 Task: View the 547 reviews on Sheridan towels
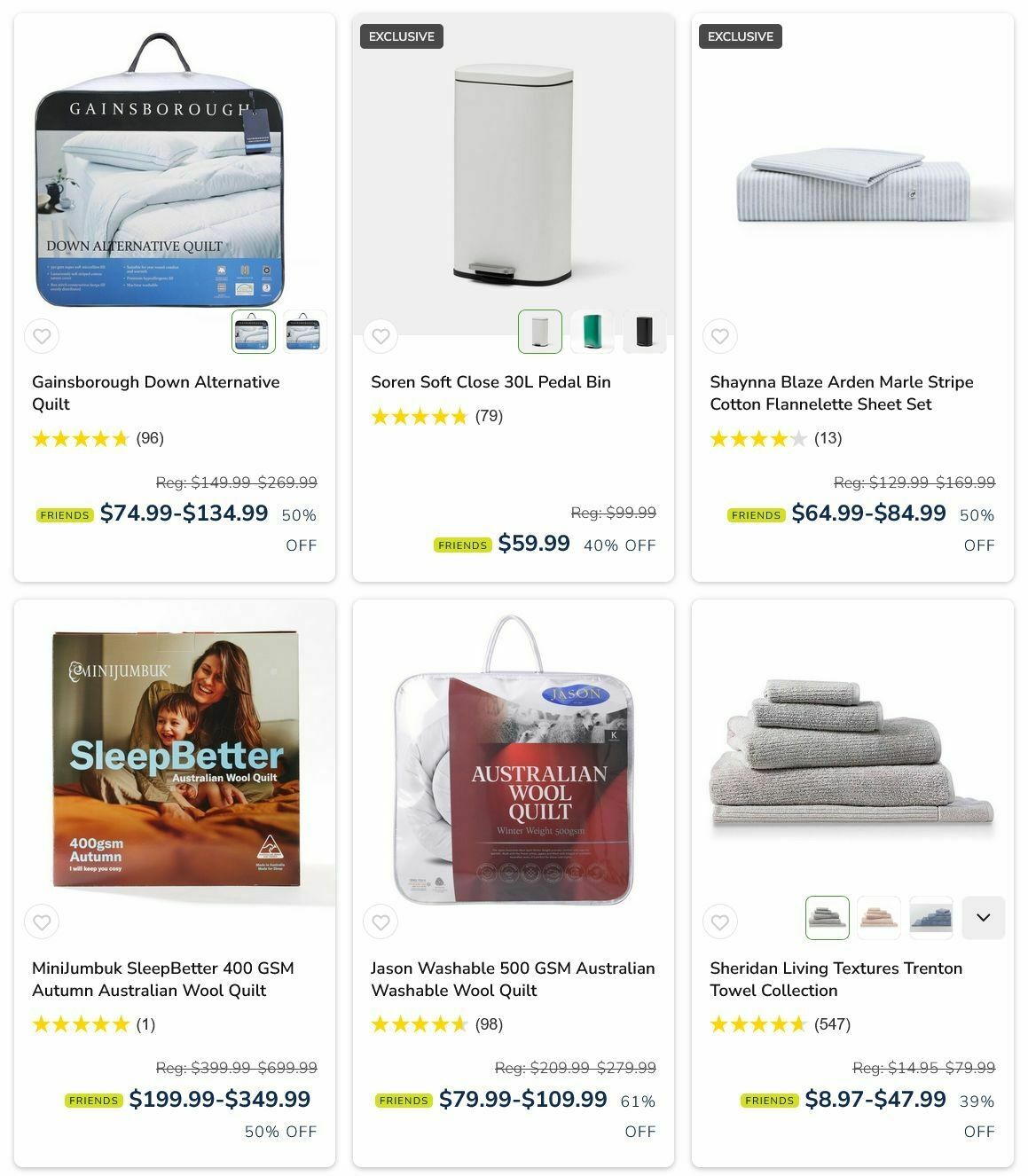[832, 1024]
